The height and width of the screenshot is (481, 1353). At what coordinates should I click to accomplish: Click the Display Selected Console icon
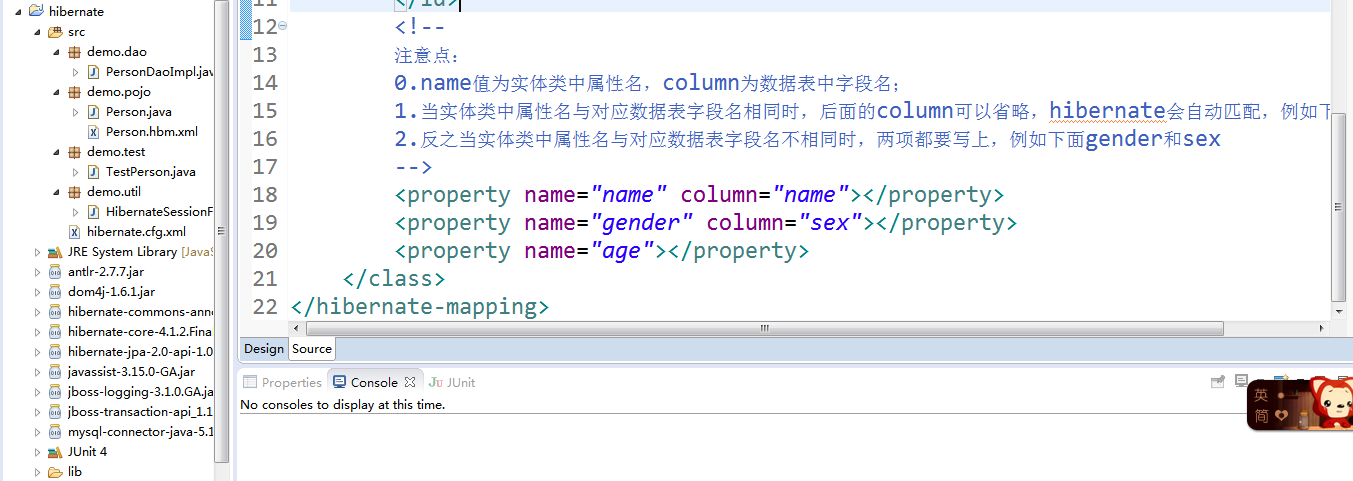(1240, 382)
